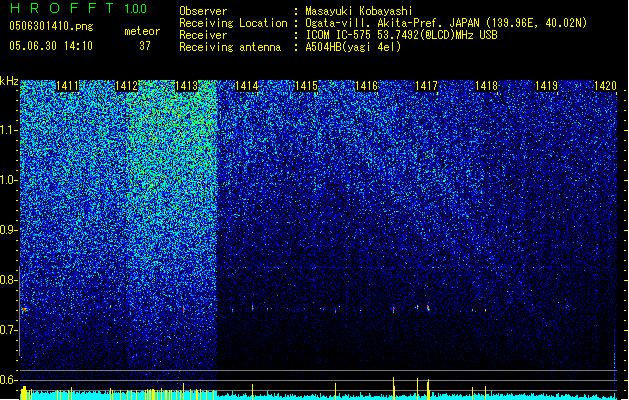
Task: Click the meteor count 37
Action: (x=145, y=46)
